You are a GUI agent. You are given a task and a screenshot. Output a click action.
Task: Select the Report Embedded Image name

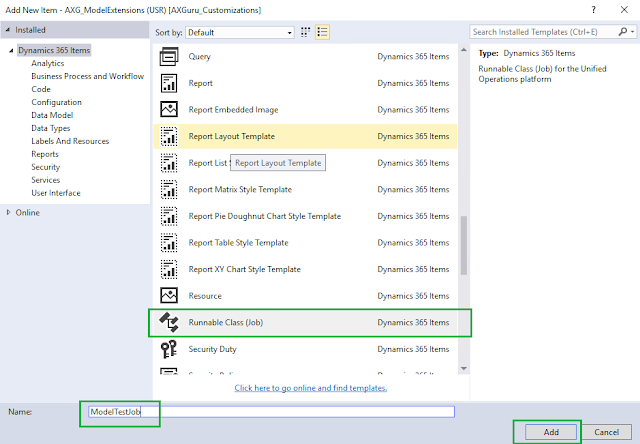click(233, 109)
